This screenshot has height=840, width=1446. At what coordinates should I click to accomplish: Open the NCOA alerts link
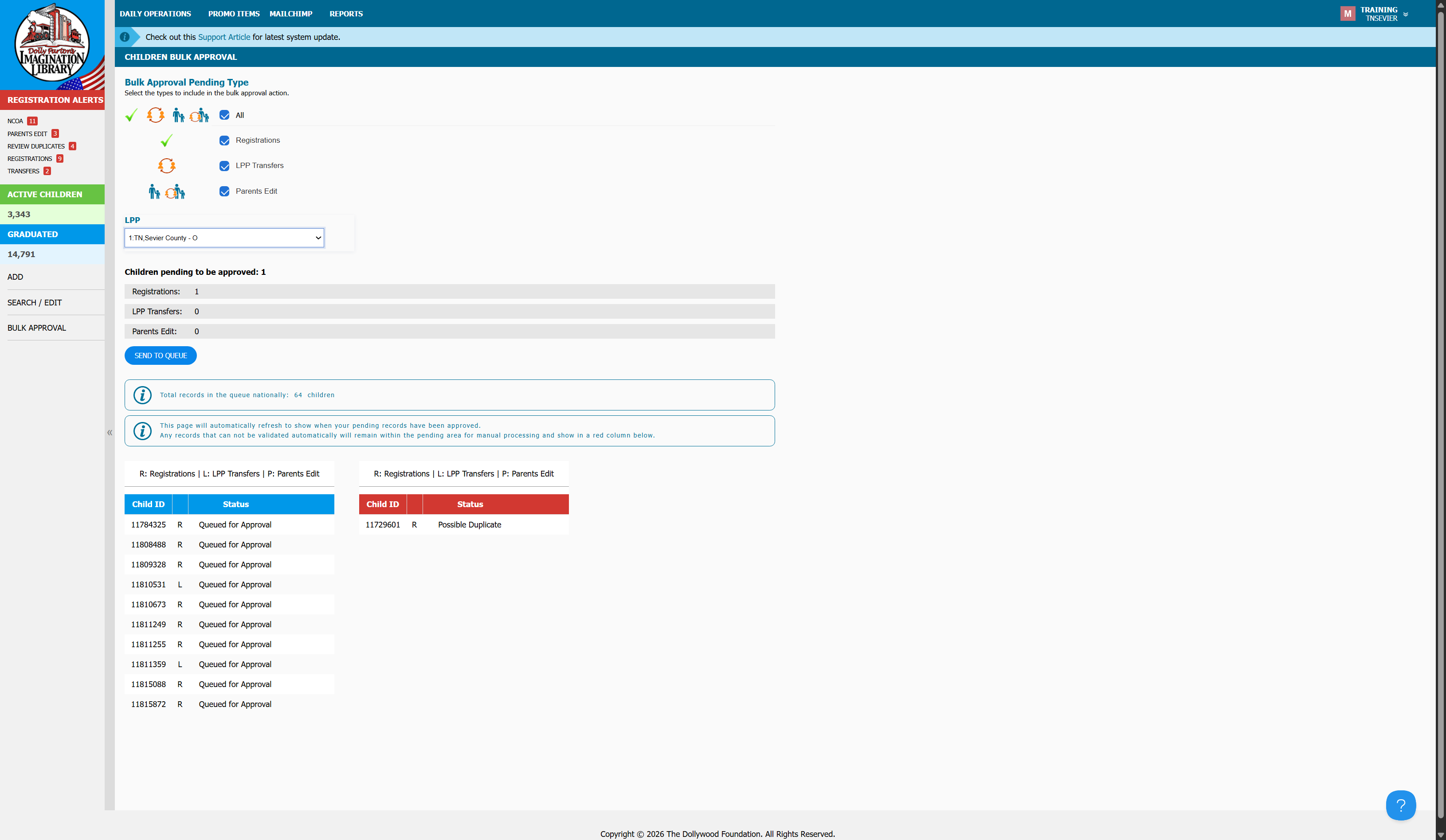click(x=16, y=121)
